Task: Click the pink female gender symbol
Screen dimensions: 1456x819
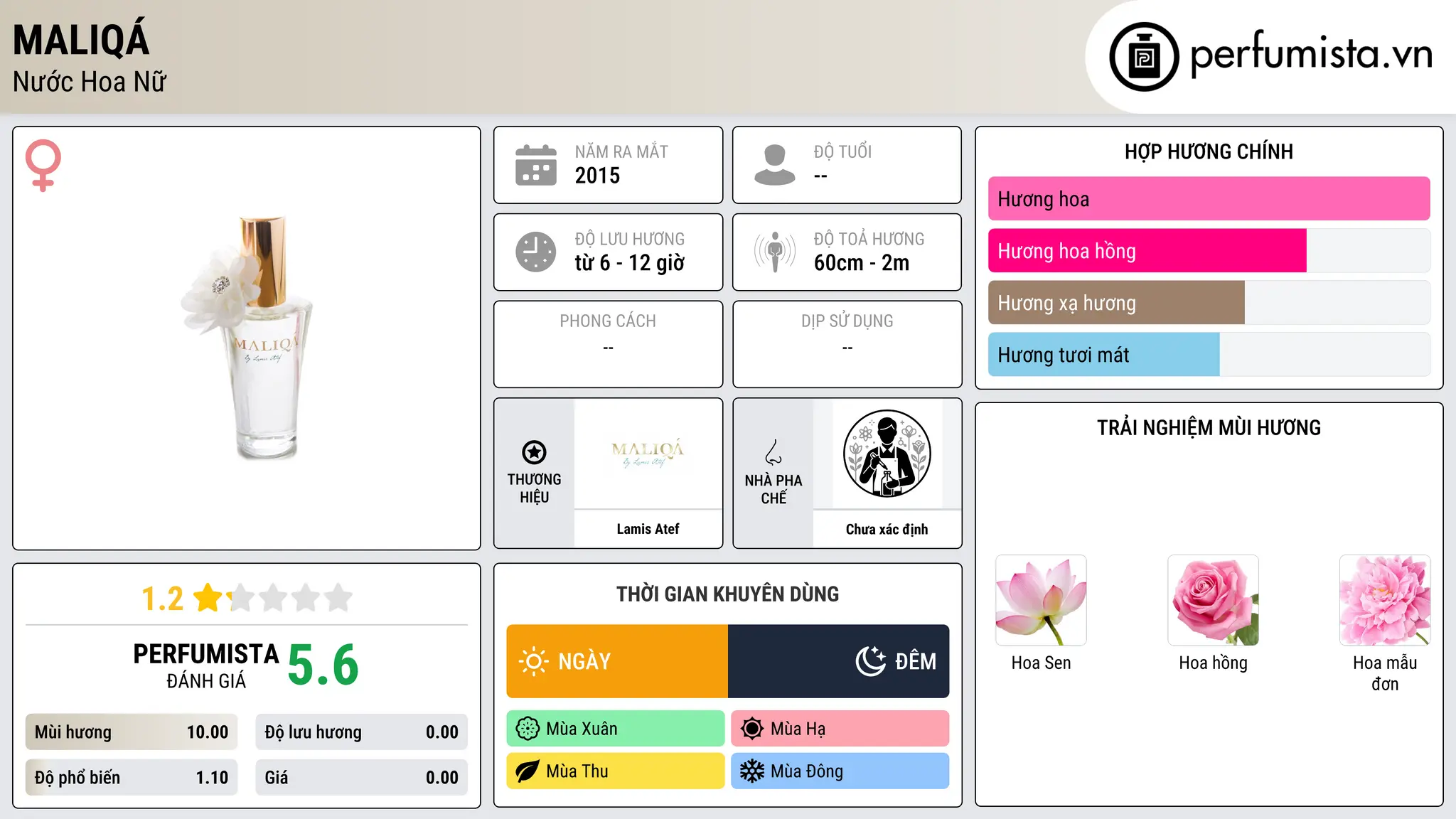Action: click(43, 165)
